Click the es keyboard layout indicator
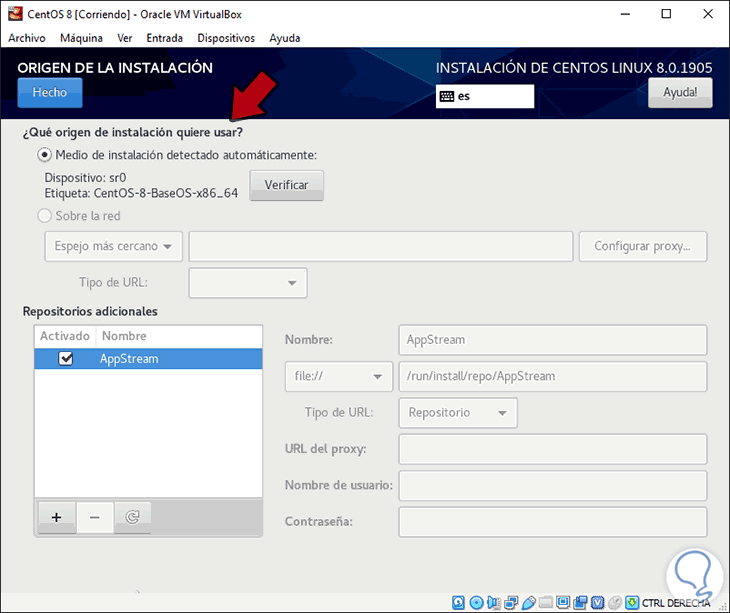The height and width of the screenshot is (613, 730). point(485,96)
